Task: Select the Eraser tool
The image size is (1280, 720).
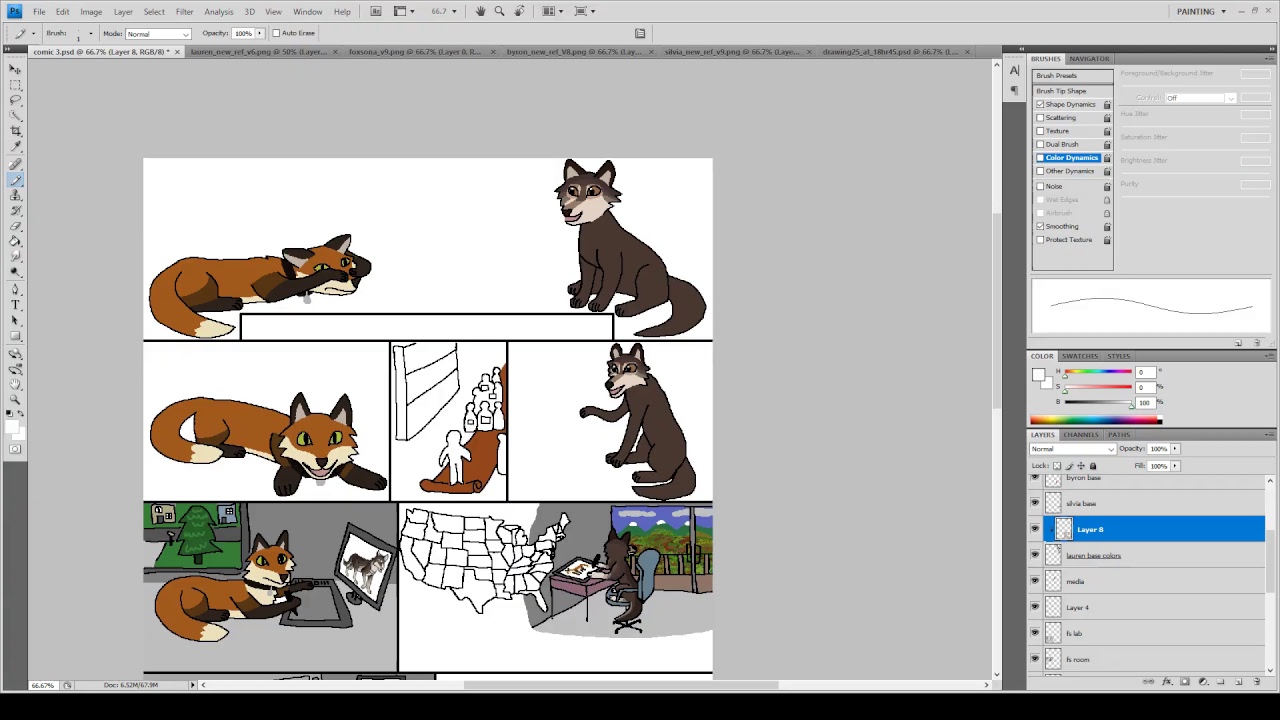Action: (15, 226)
